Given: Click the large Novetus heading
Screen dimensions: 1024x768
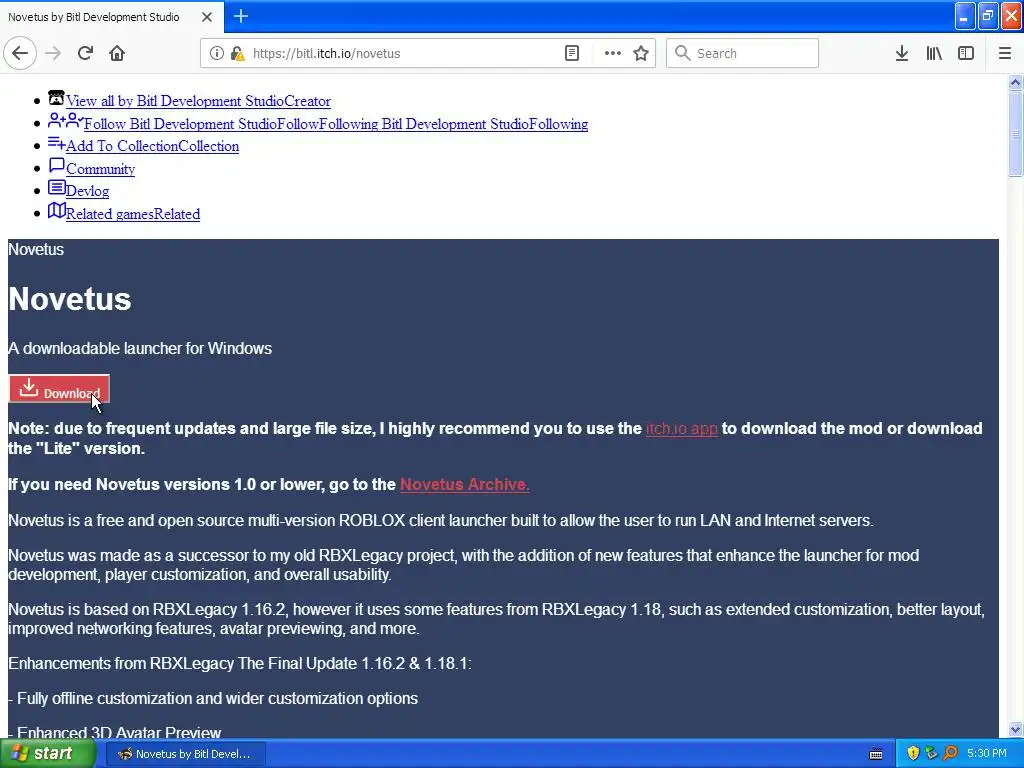Looking at the screenshot, I should point(70,299).
